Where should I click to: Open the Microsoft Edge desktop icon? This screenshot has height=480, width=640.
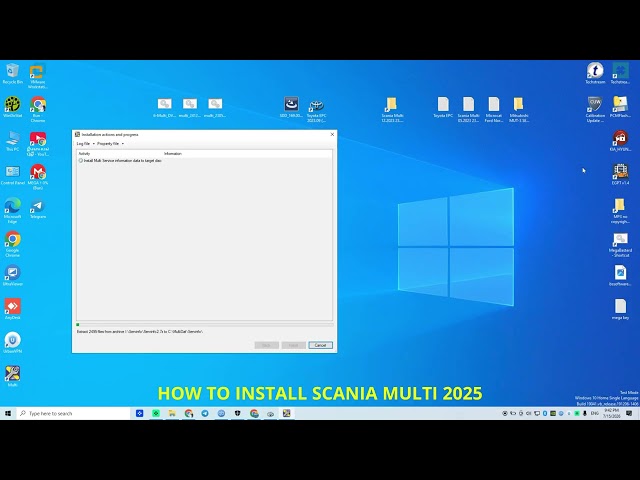click(13, 211)
